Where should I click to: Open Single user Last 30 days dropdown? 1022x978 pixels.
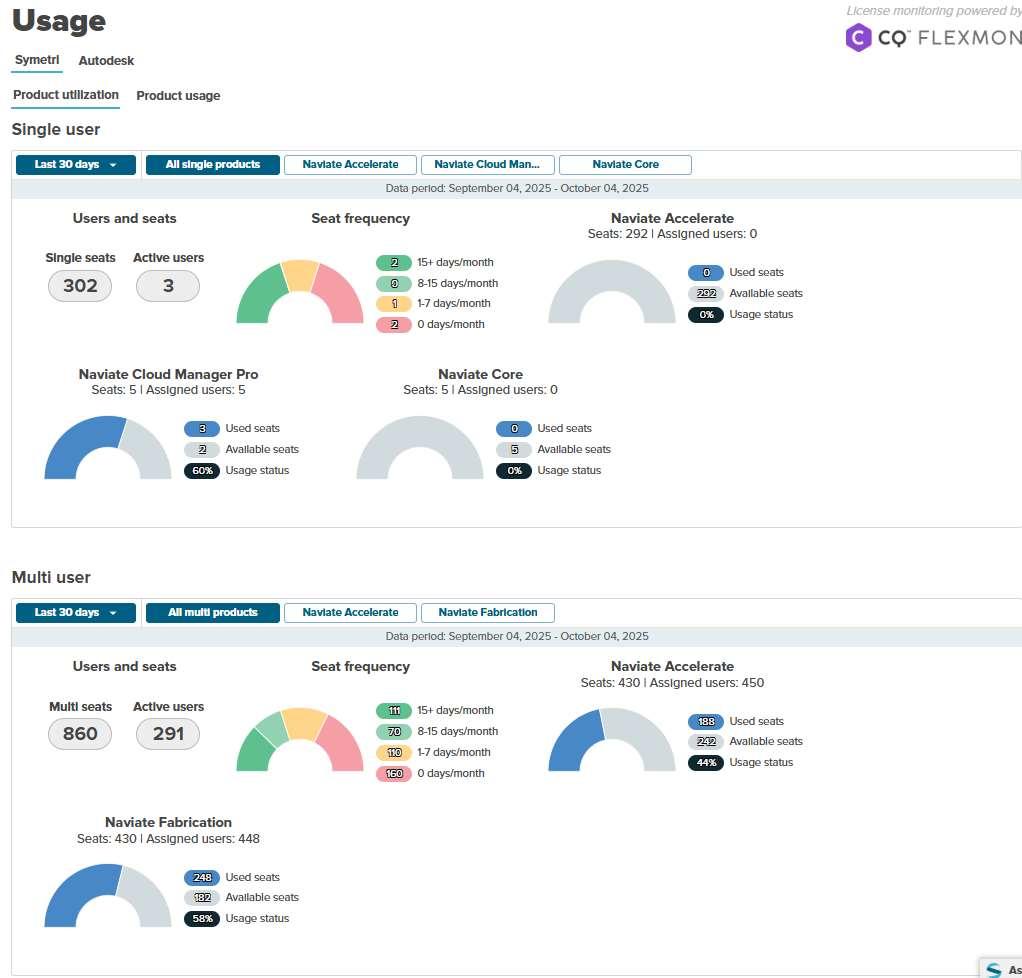pyautogui.click(x=76, y=164)
